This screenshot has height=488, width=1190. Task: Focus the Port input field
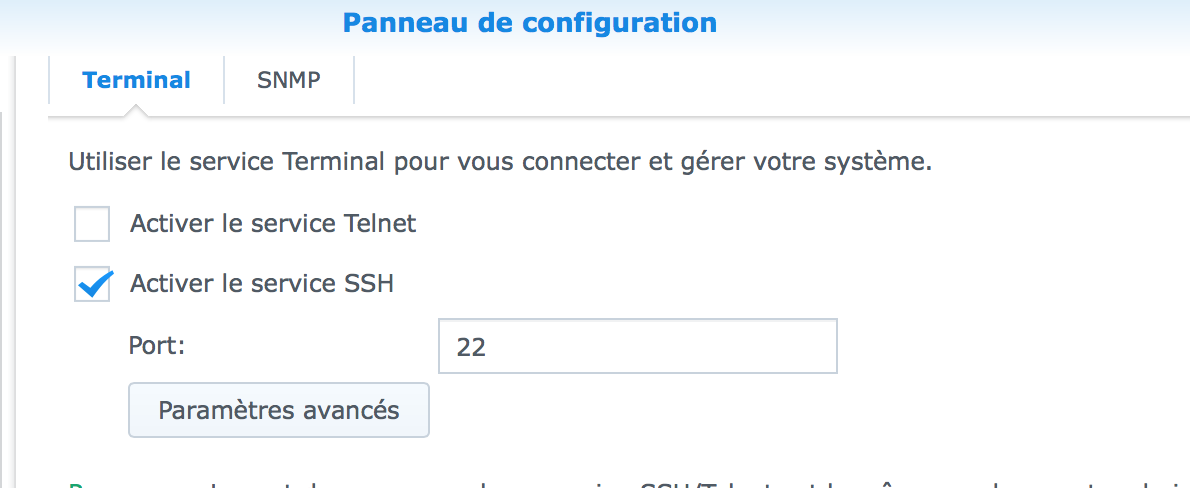638,346
